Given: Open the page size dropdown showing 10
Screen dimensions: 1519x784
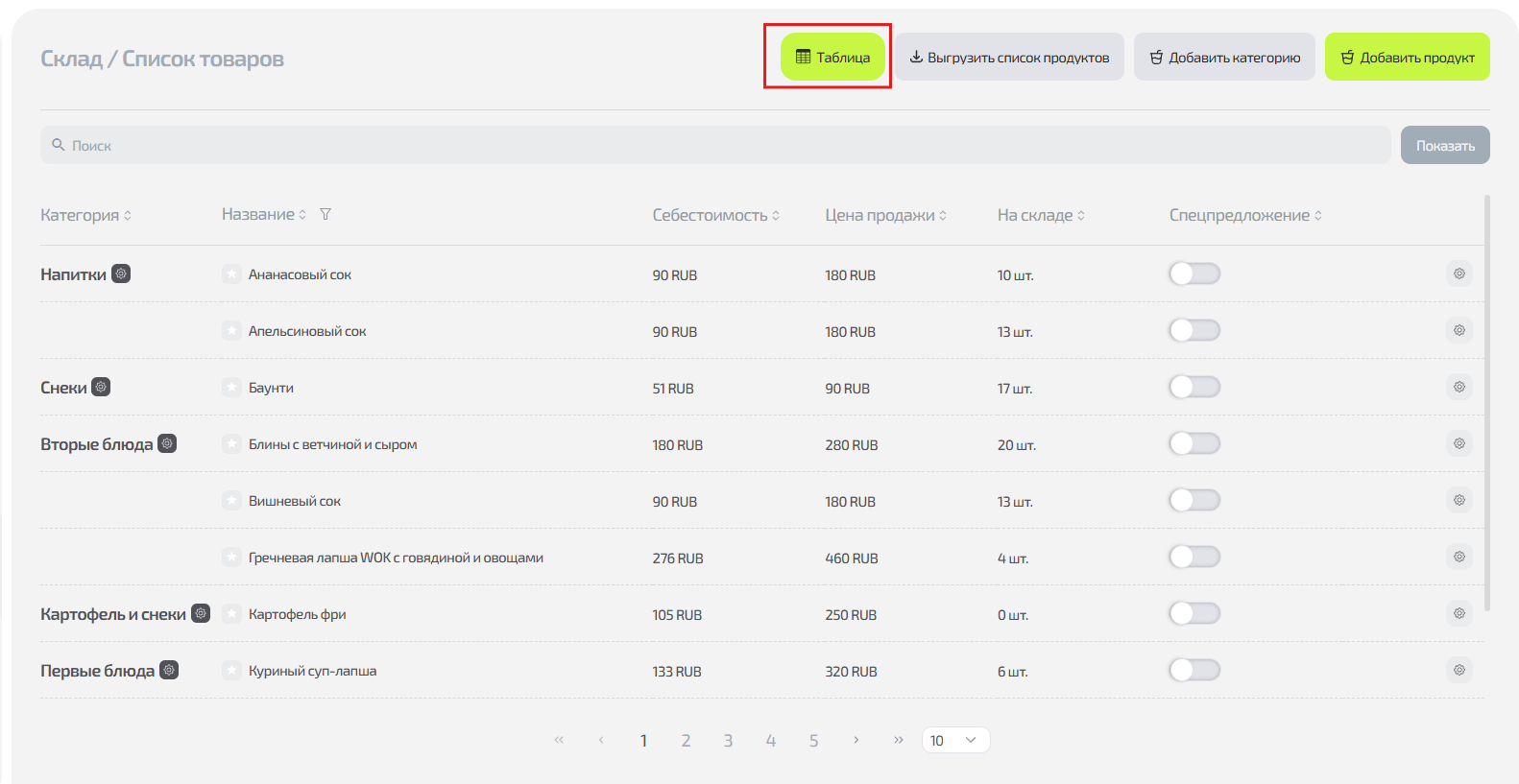Looking at the screenshot, I should pos(954,740).
